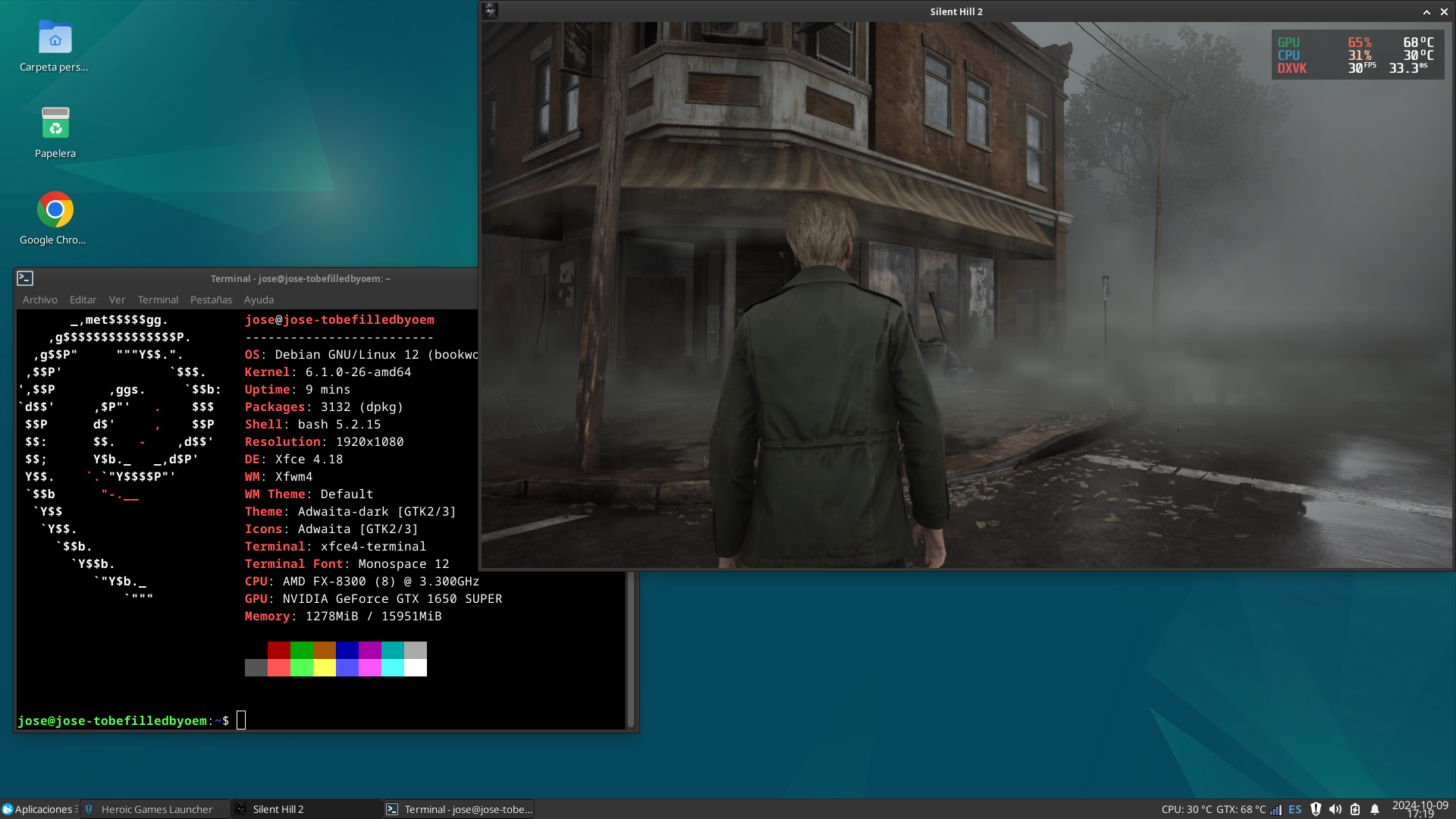
Task: Click the 'Icons: Adwaita [GTK2/3]' line
Action: 331,529
